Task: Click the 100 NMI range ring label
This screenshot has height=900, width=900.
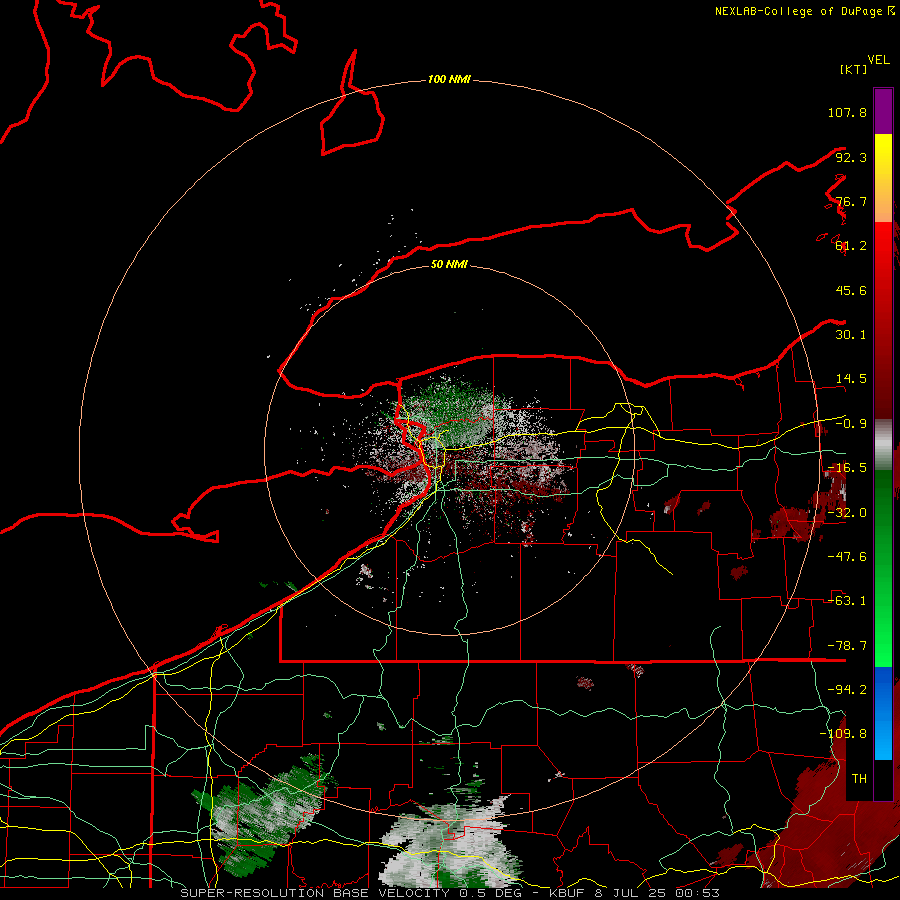Action: pyautogui.click(x=449, y=79)
